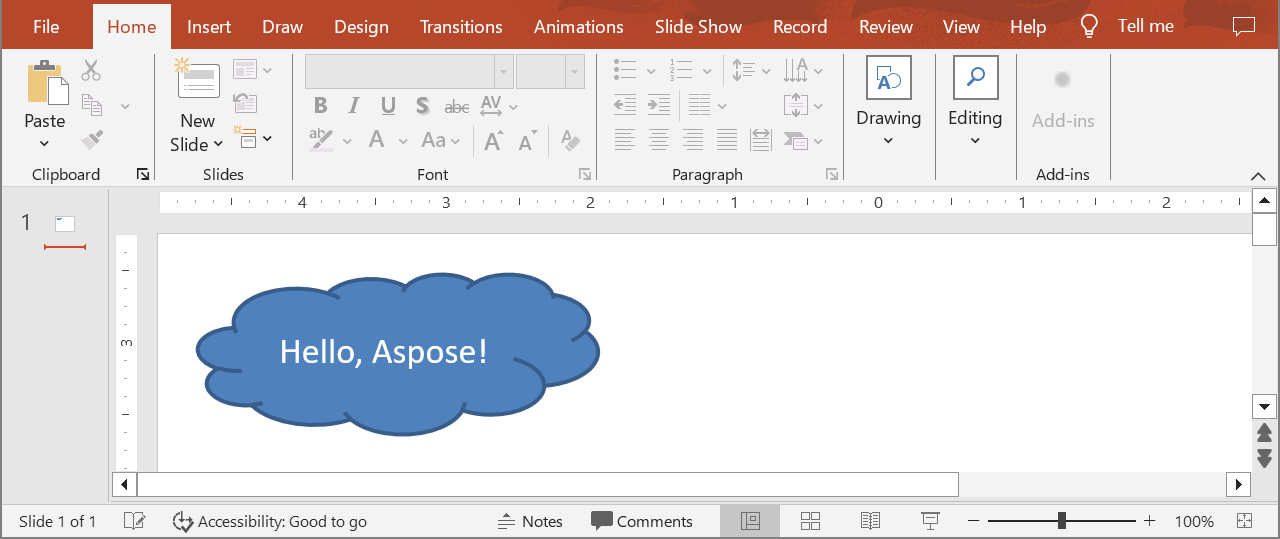Image resolution: width=1280 pixels, height=539 pixels.
Task: Click the Accessibility checker status icon
Action: point(182,521)
